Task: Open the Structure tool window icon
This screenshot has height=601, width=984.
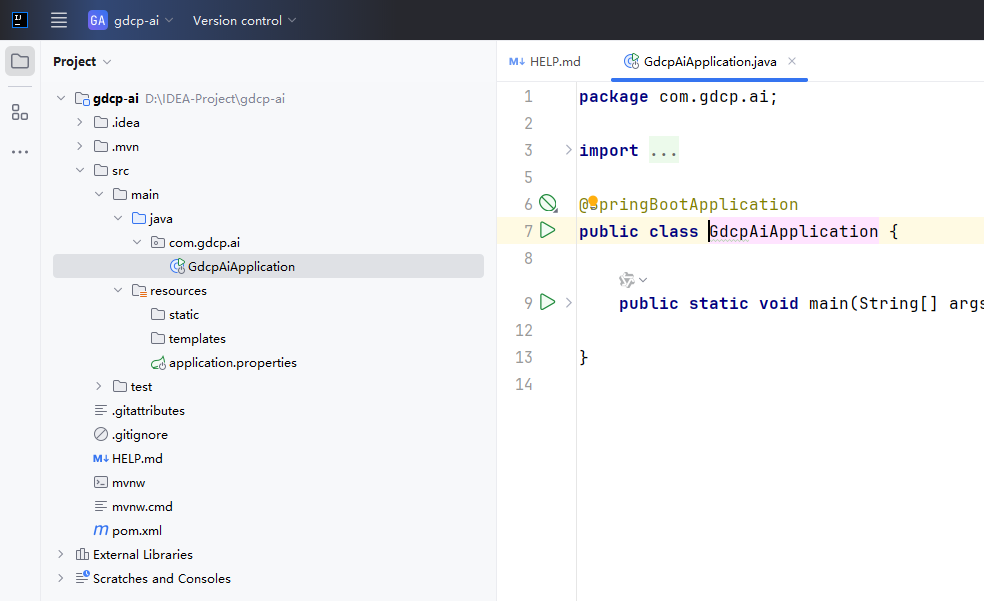Action: click(20, 113)
